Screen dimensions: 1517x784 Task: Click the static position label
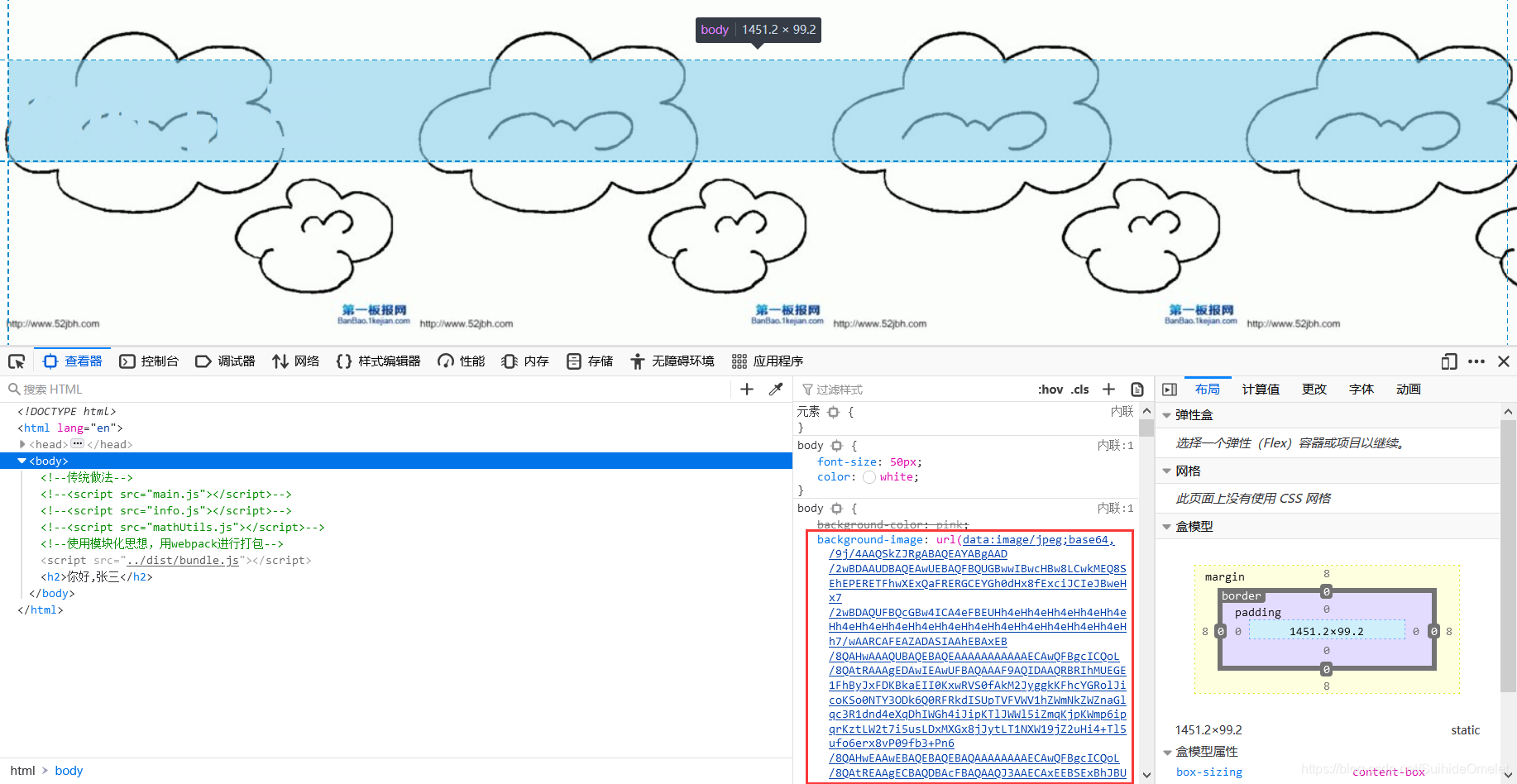[1465, 730]
